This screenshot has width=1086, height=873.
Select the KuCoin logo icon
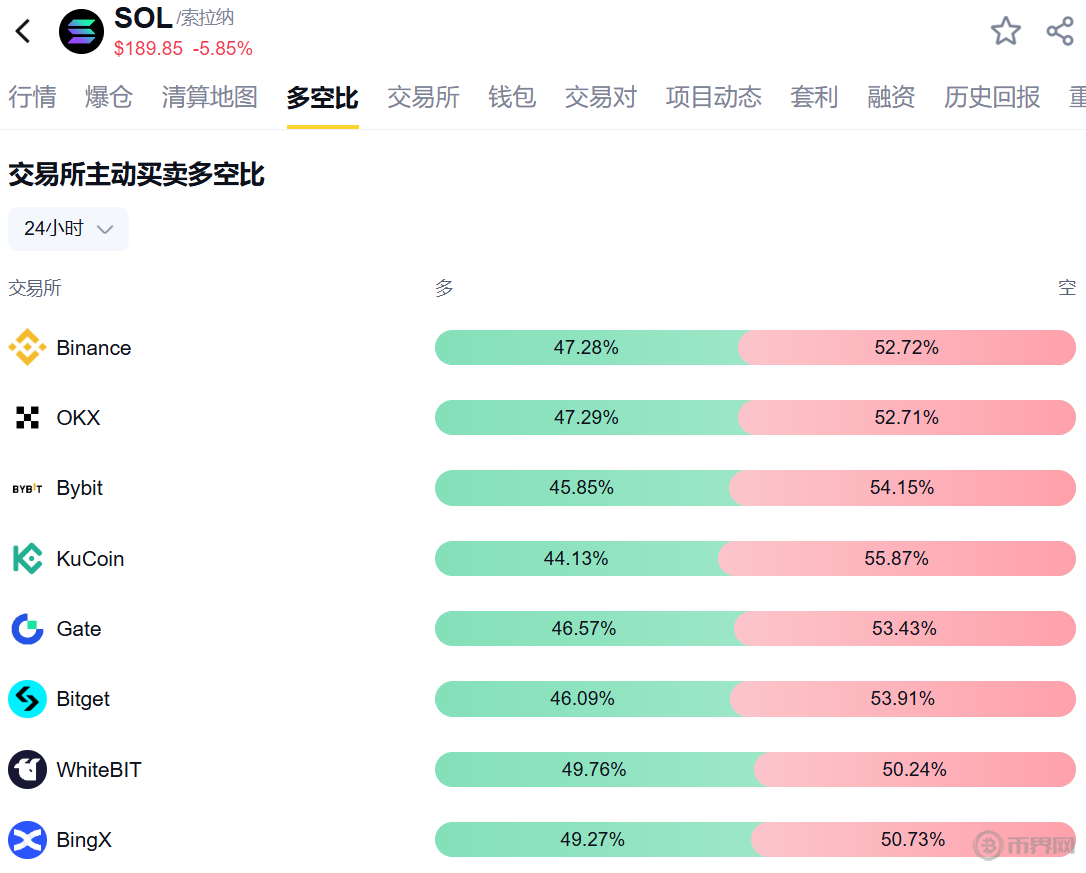click(27, 558)
